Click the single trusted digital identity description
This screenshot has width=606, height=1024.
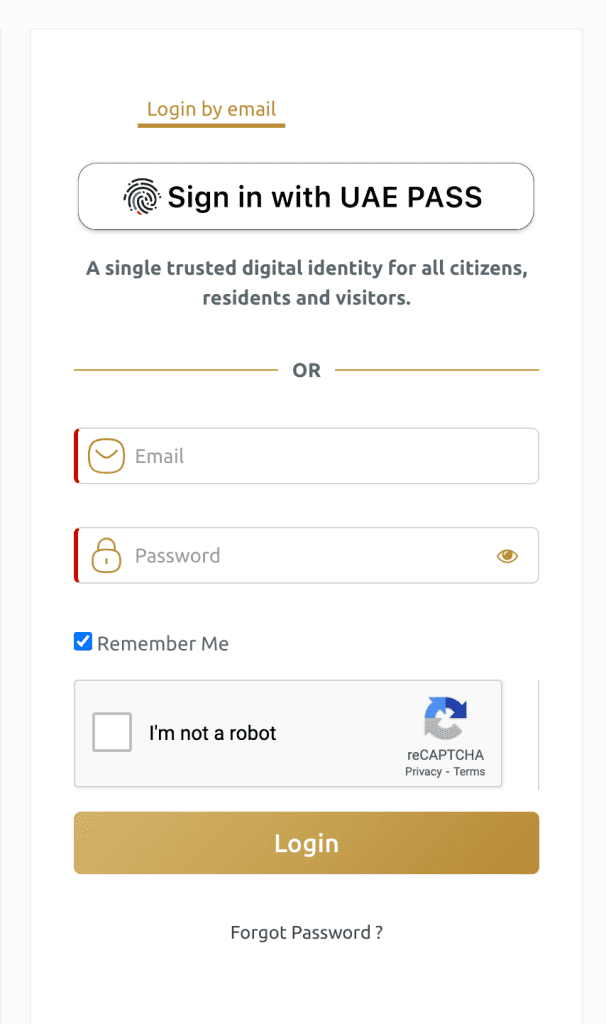[306, 283]
